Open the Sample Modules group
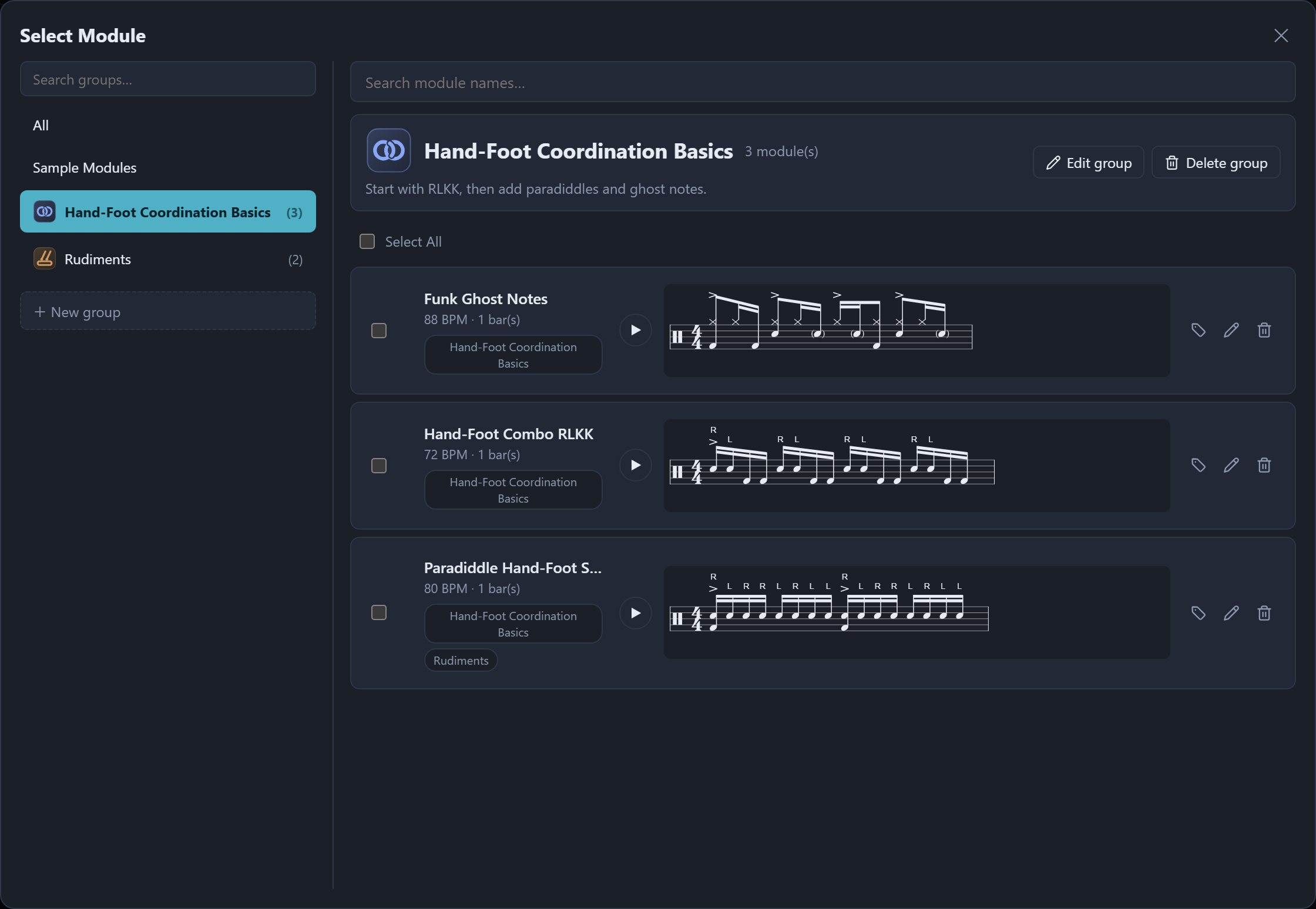The width and height of the screenshot is (1316, 909). (167, 167)
